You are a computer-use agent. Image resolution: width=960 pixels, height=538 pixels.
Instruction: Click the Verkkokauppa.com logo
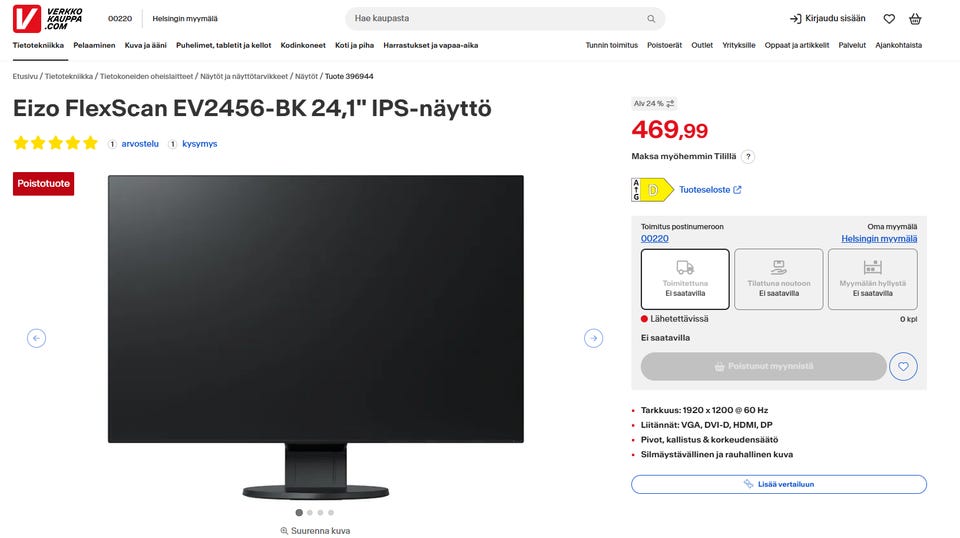[48, 19]
